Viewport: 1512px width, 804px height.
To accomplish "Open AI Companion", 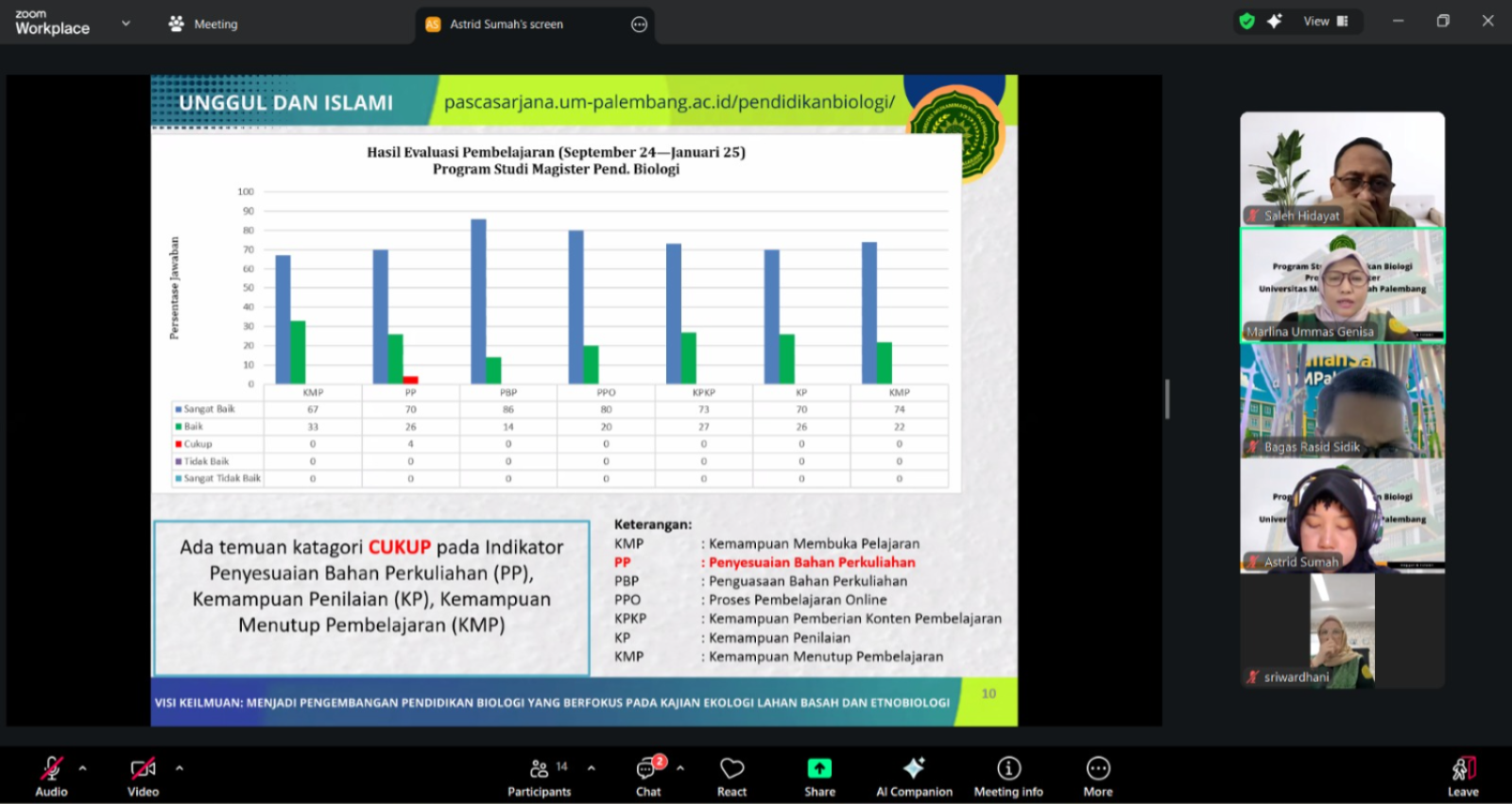I will tap(914, 777).
